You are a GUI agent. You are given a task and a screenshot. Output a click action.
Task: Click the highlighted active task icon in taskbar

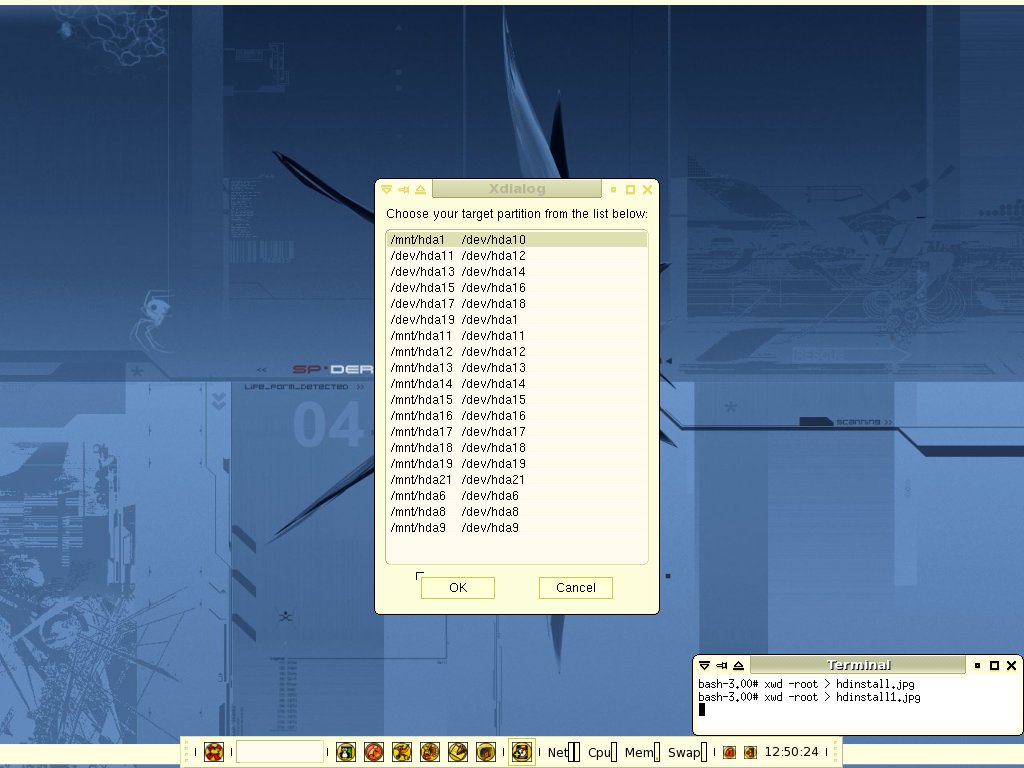pos(521,752)
